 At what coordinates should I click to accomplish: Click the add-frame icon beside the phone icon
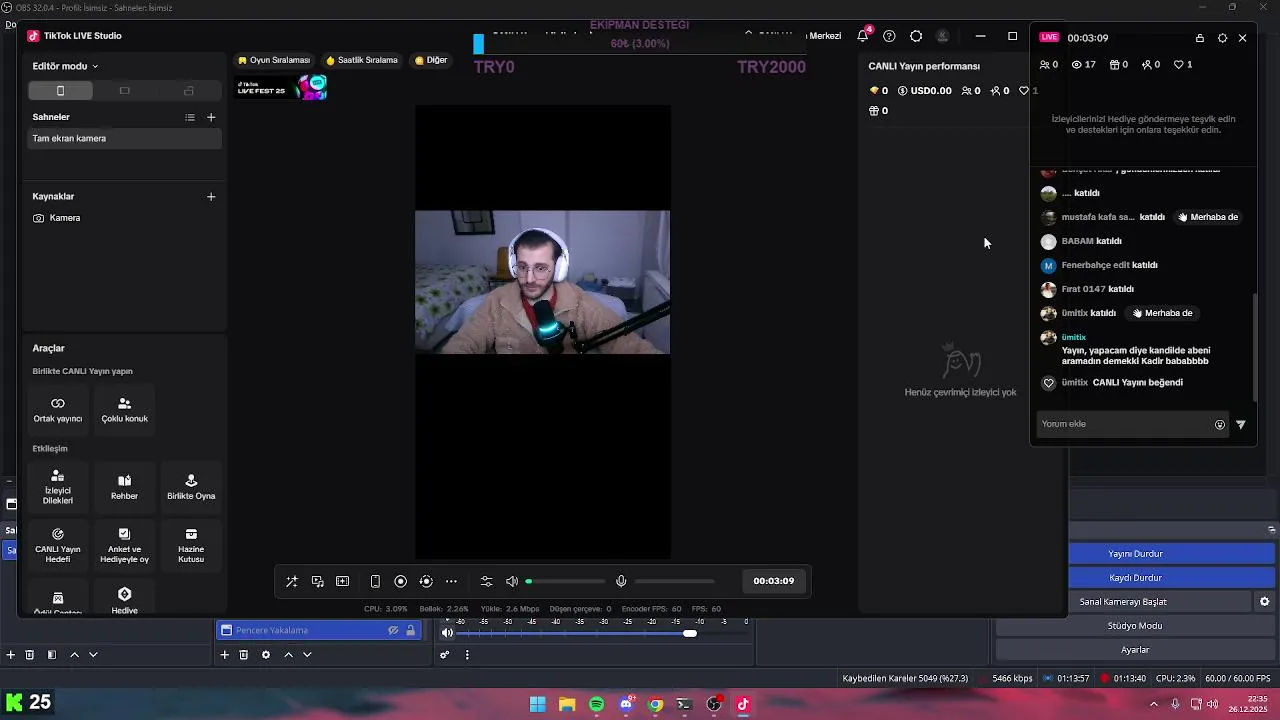(342, 581)
